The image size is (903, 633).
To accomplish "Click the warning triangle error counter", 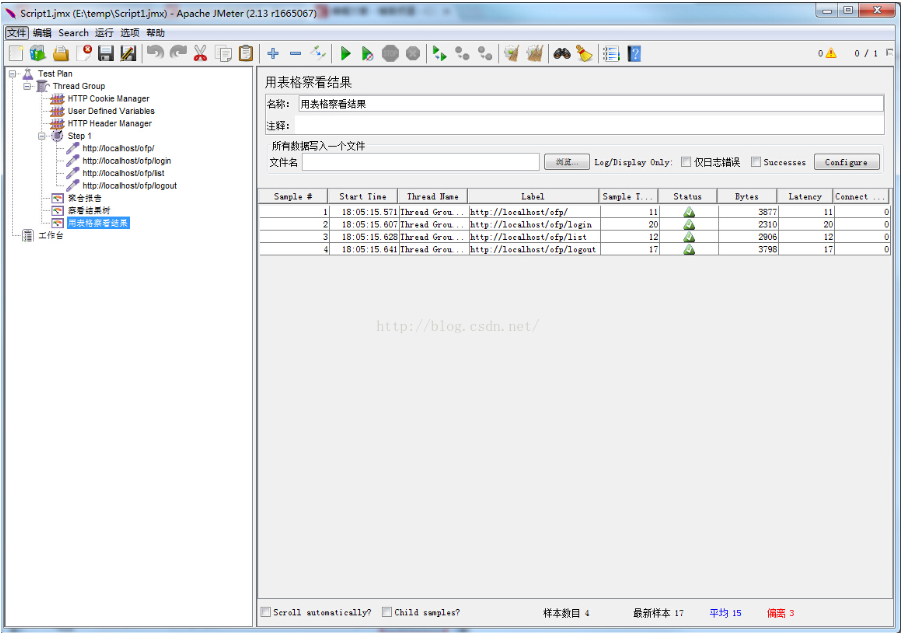I will pyautogui.click(x=830, y=53).
